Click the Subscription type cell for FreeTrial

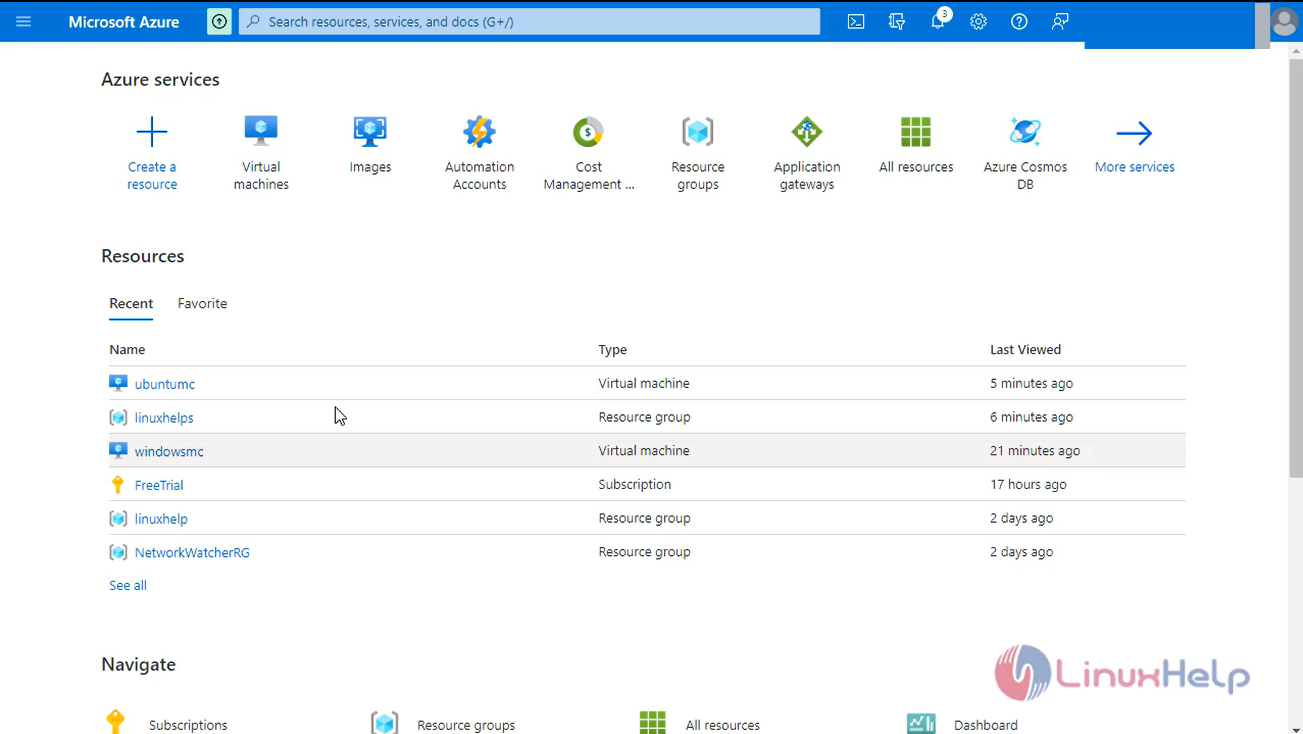(x=634, y=484)
